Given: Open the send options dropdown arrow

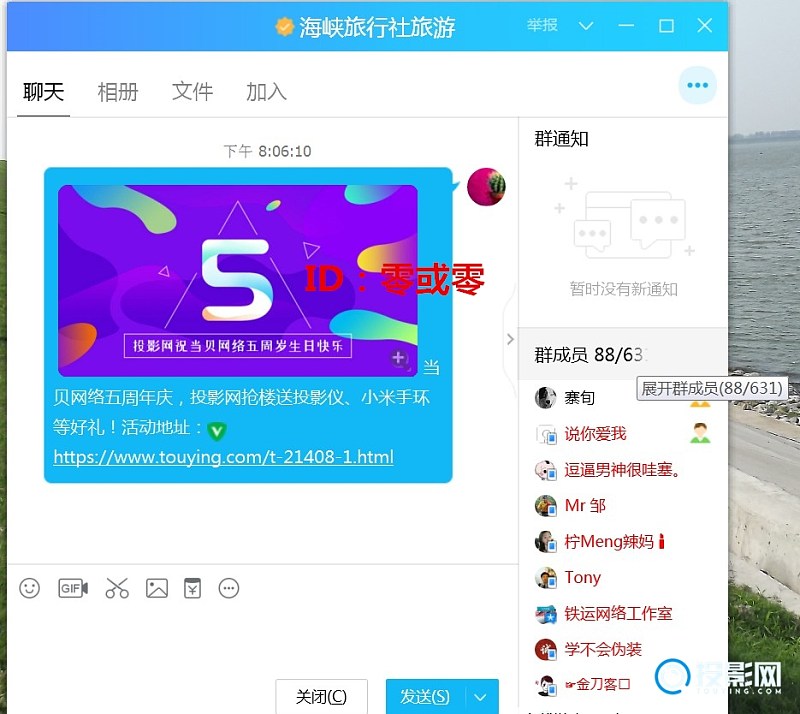Looking at the screenshot, I should (480, 697).
